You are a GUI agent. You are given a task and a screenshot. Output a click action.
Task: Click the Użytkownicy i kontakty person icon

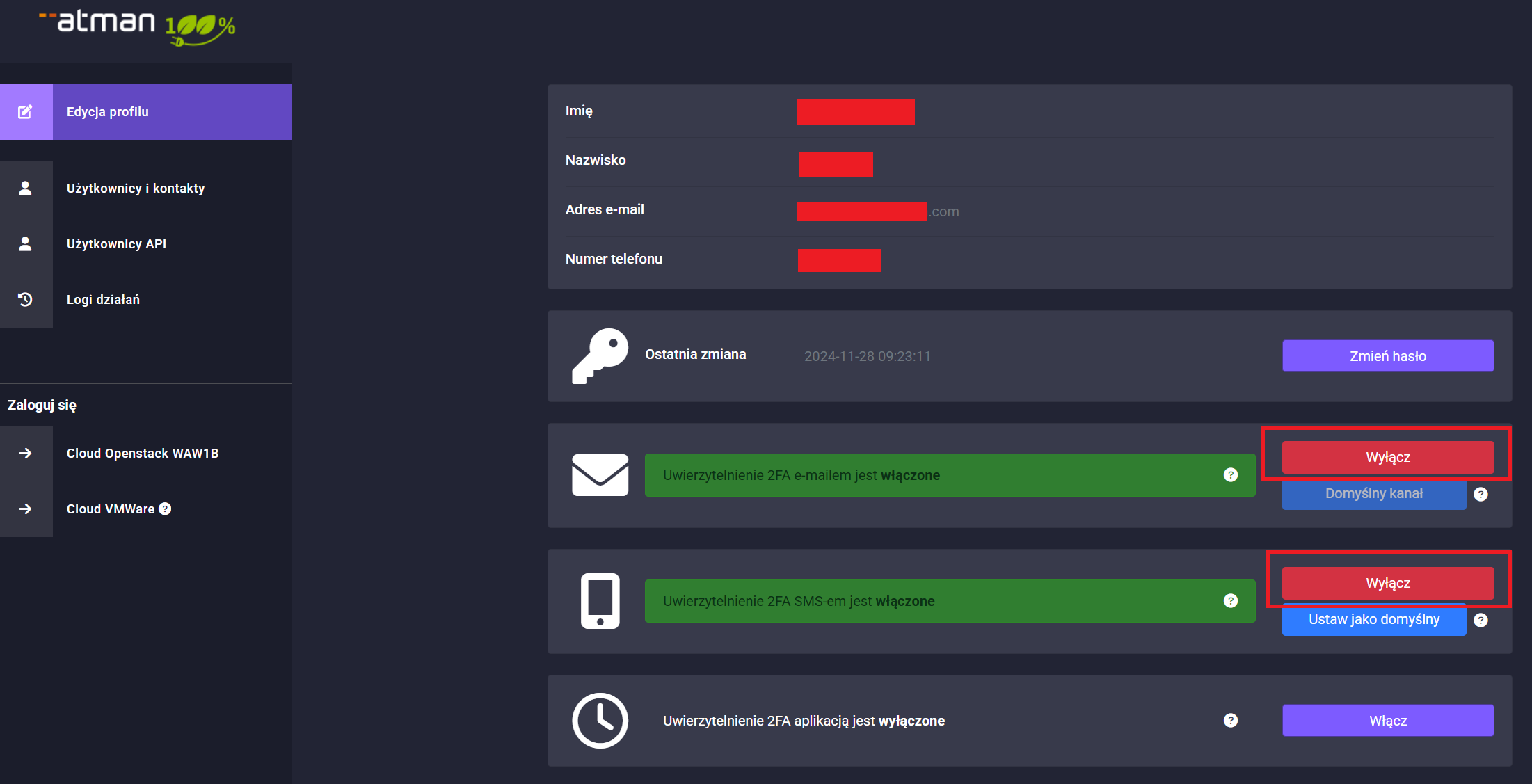tap(25, 189)
